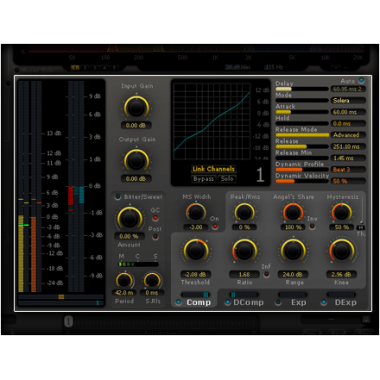This screenshot has width=380, height=380.
Task: Toggle the Angel's Share Inv LED
Action: pos(312,226)
